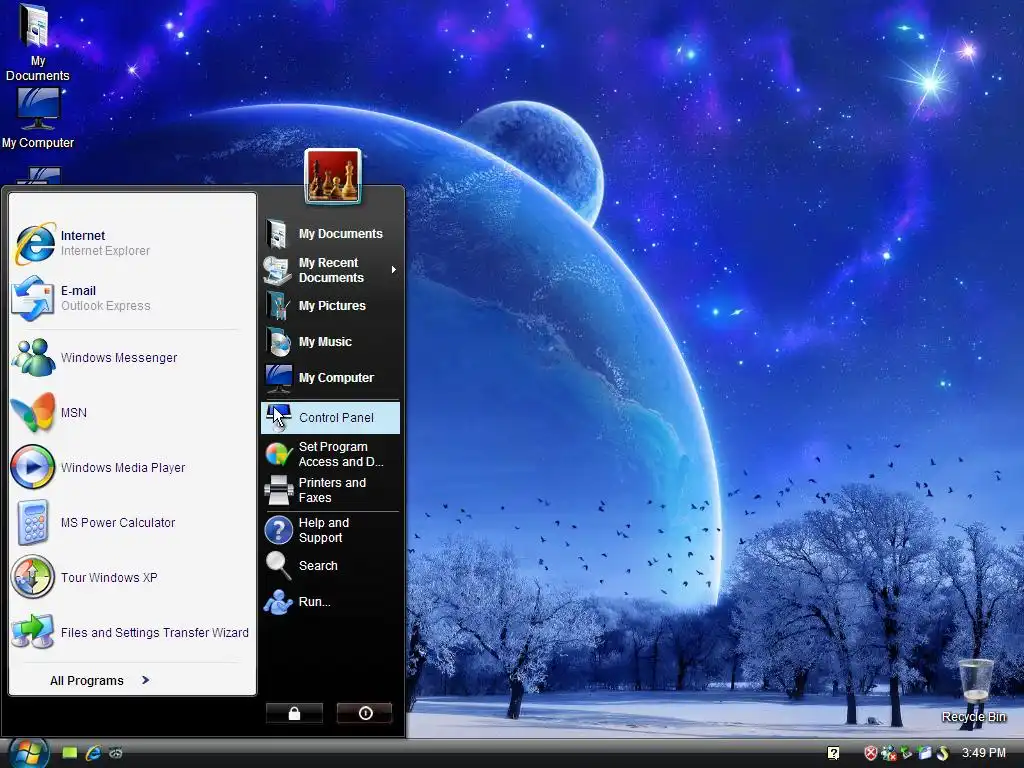Click Safely Remove Hardware tray icon
The image size is (1024, 768).
click(x=906, y=753)
